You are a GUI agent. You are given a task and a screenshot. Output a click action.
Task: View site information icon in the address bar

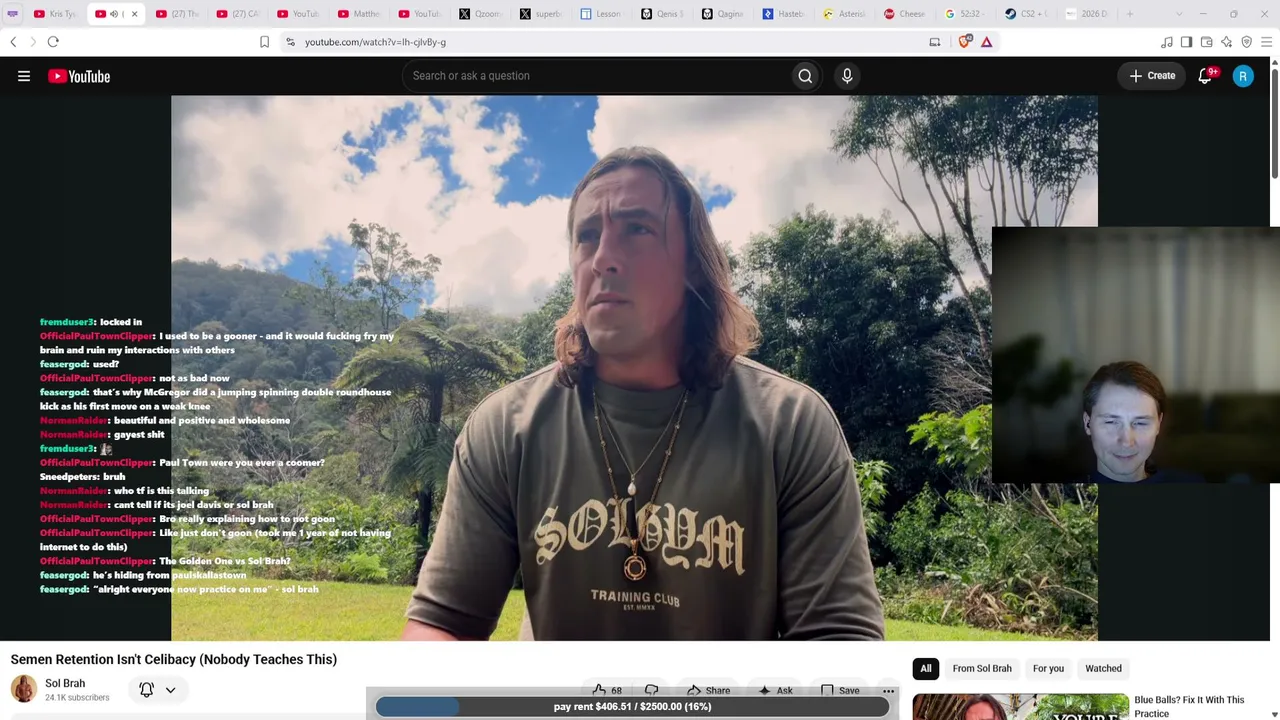(x=290, y=42)
